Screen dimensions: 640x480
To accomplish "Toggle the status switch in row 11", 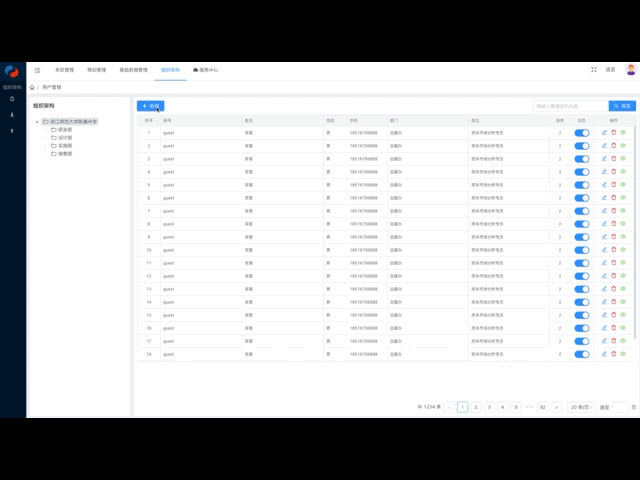I will tap(582, 263).
